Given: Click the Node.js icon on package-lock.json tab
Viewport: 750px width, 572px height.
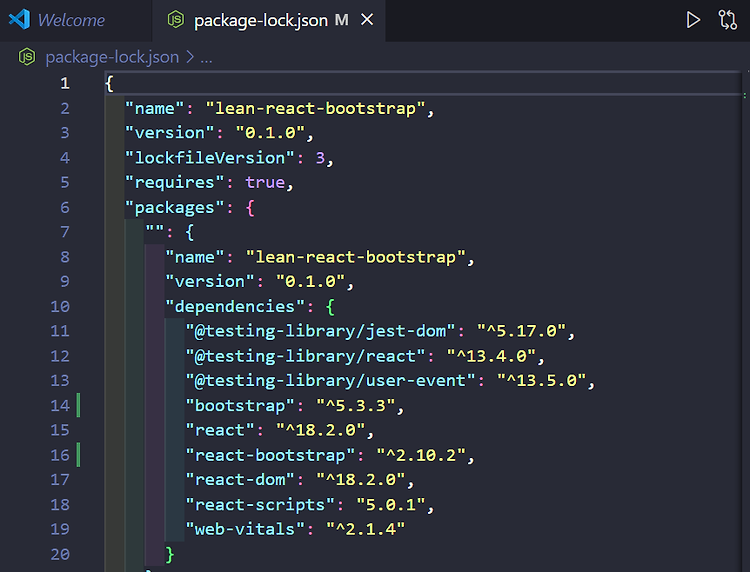Looking at the screenshot, I should (x=176, y=20).
